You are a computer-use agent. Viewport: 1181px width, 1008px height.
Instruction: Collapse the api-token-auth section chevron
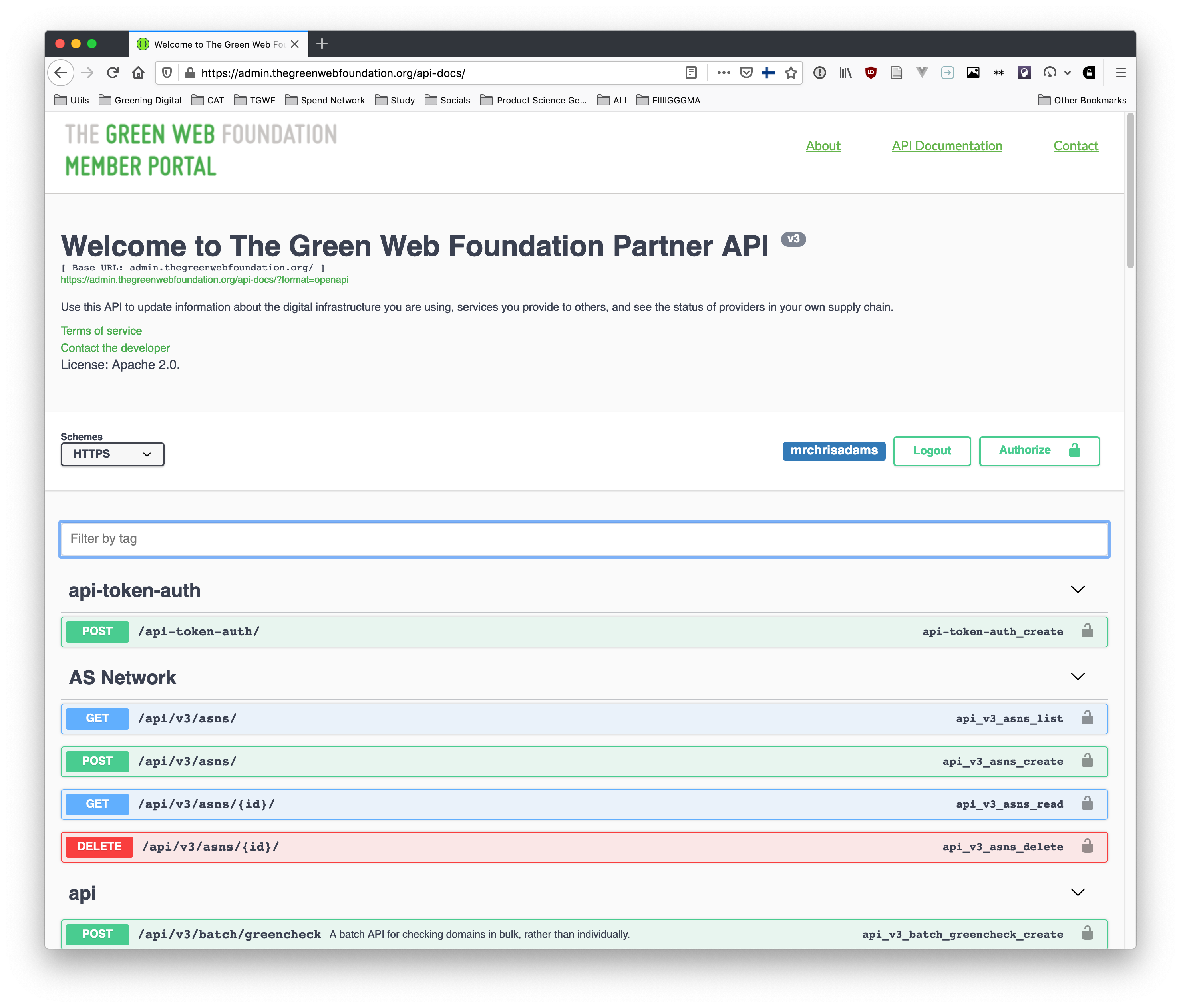click(1077, 590)
